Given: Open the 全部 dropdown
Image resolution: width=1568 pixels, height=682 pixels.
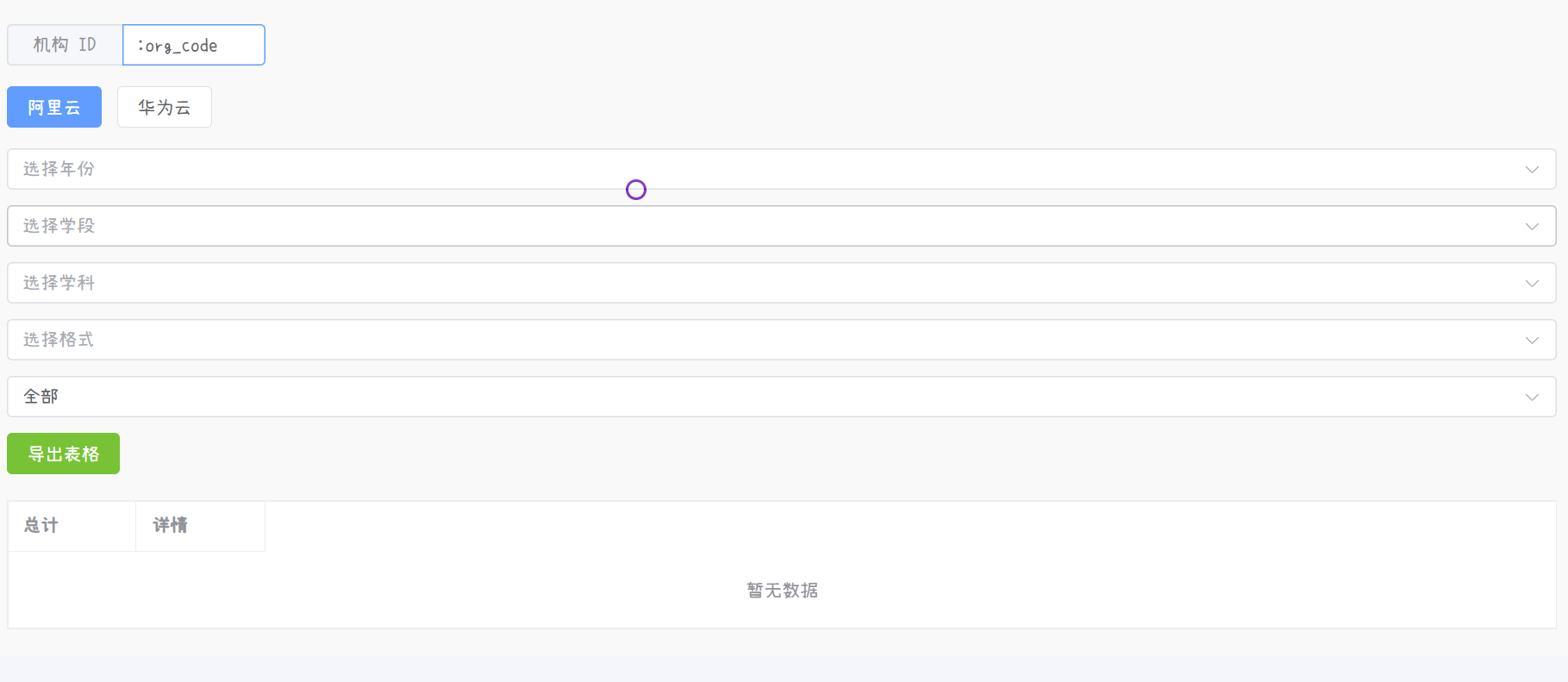Looking at the screenshot, I should click(x=782, y=397).
